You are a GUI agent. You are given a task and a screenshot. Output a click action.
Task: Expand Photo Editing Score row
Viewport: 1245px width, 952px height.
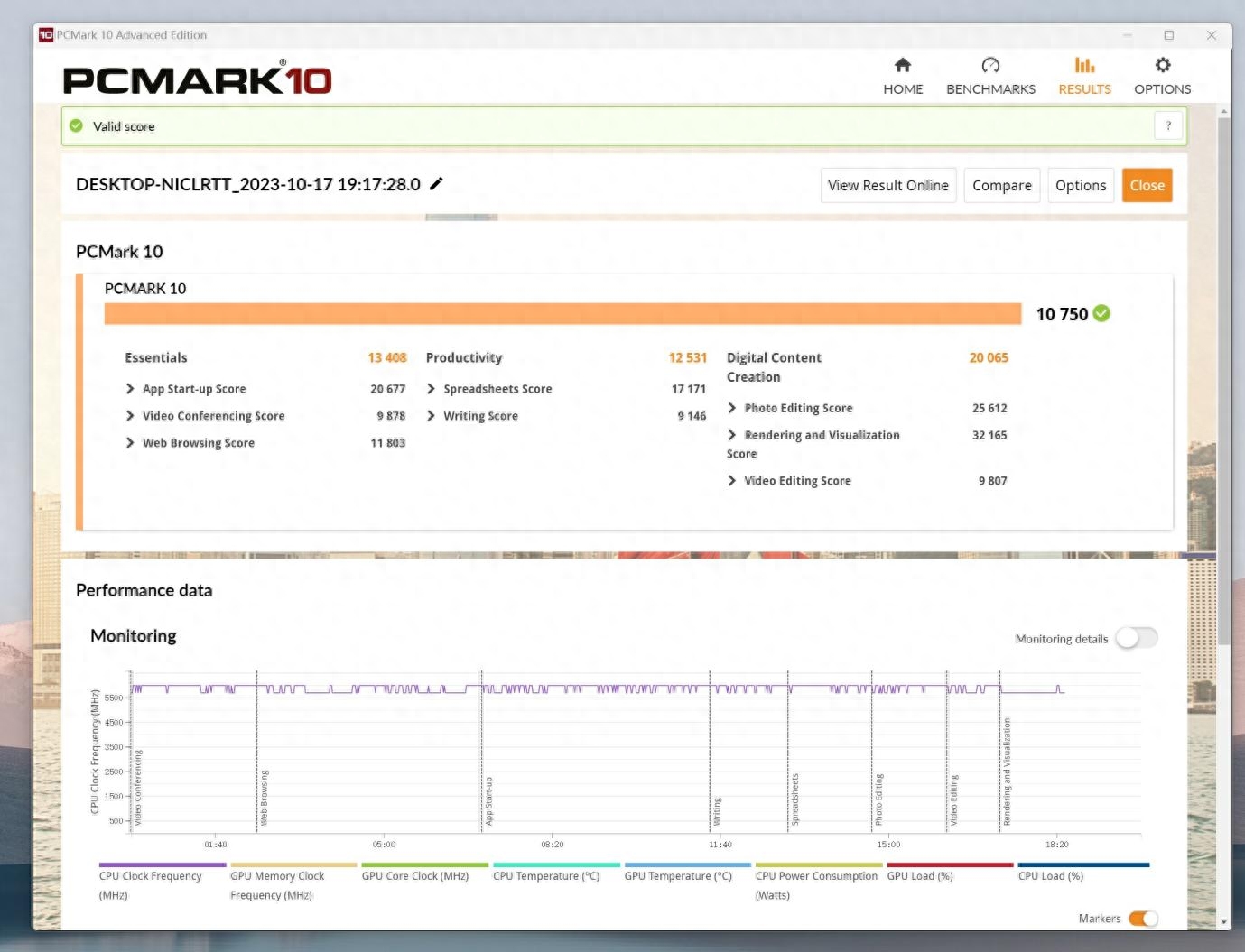tap(732, 408)
